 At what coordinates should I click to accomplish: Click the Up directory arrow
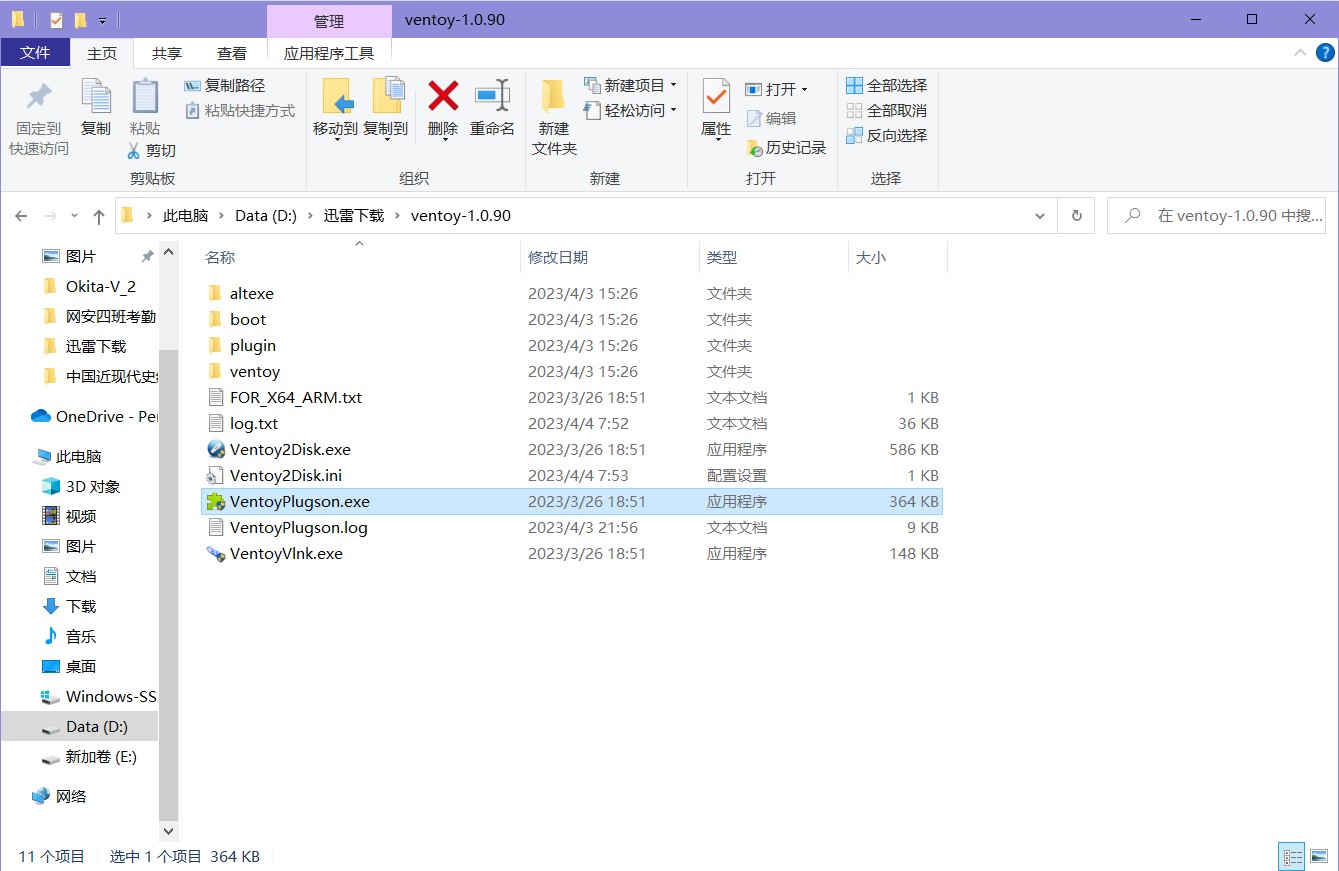(x=98, y=216)
